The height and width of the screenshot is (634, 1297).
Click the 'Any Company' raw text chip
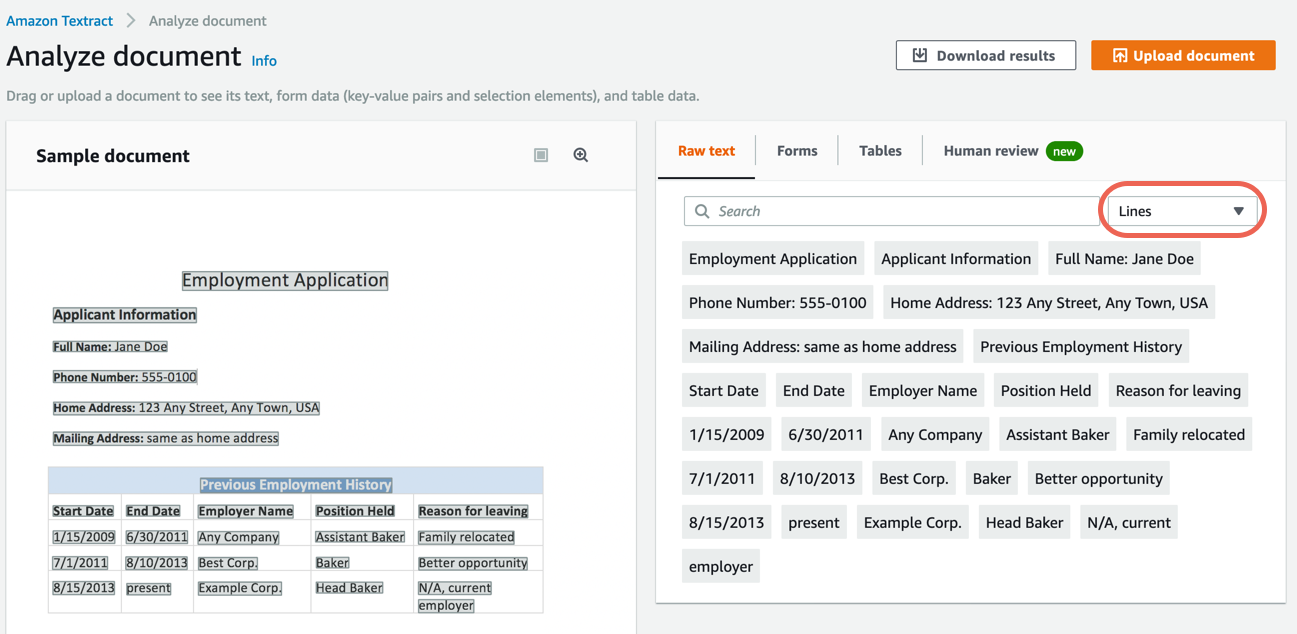(x=935, y=435)
